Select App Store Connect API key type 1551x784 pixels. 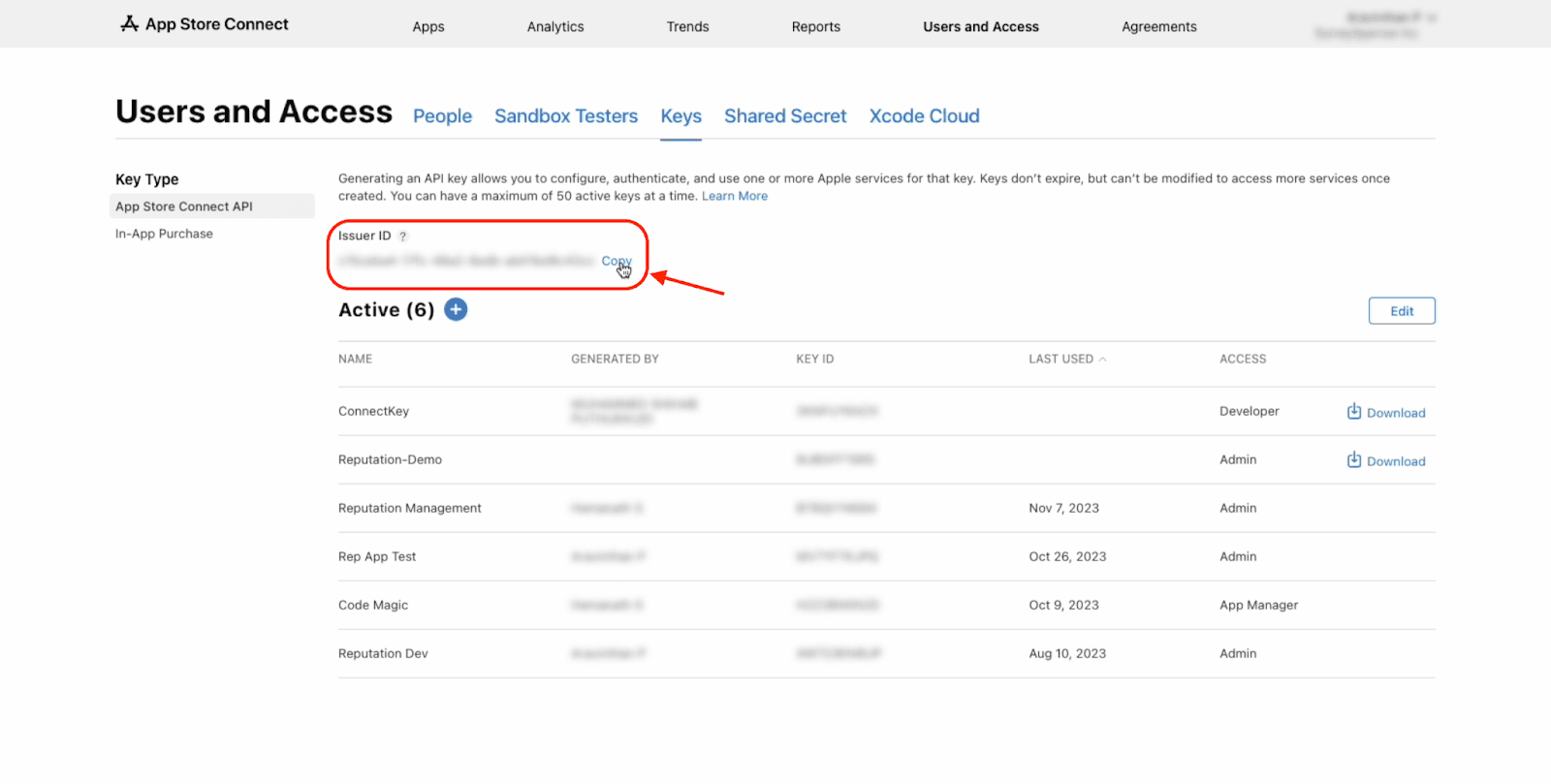(184, 206)
